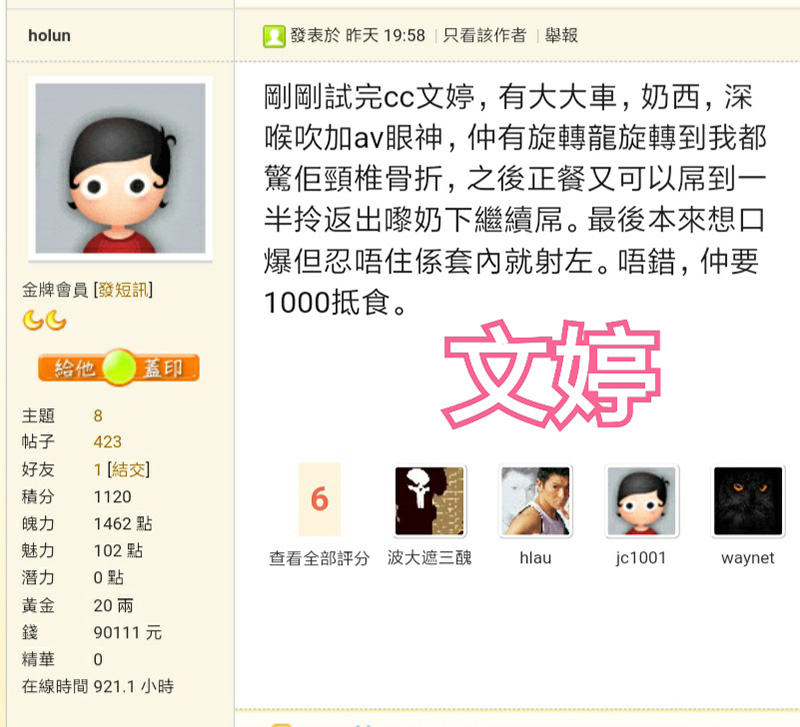Open the waynet username link
The width and height of the screenshot is (800, 727).
click(x=747, y=558)
